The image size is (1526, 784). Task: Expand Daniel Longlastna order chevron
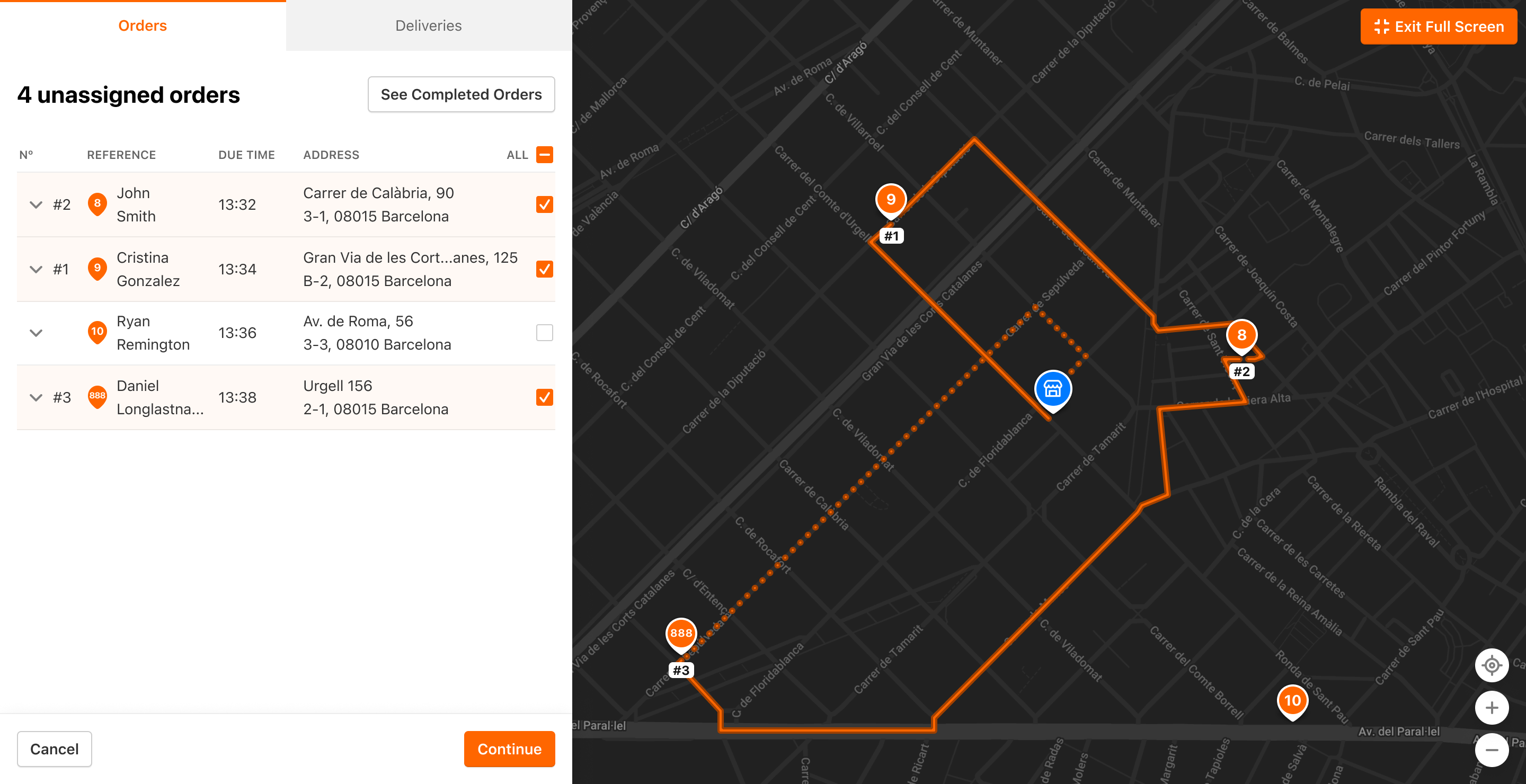tap(36, 397)
